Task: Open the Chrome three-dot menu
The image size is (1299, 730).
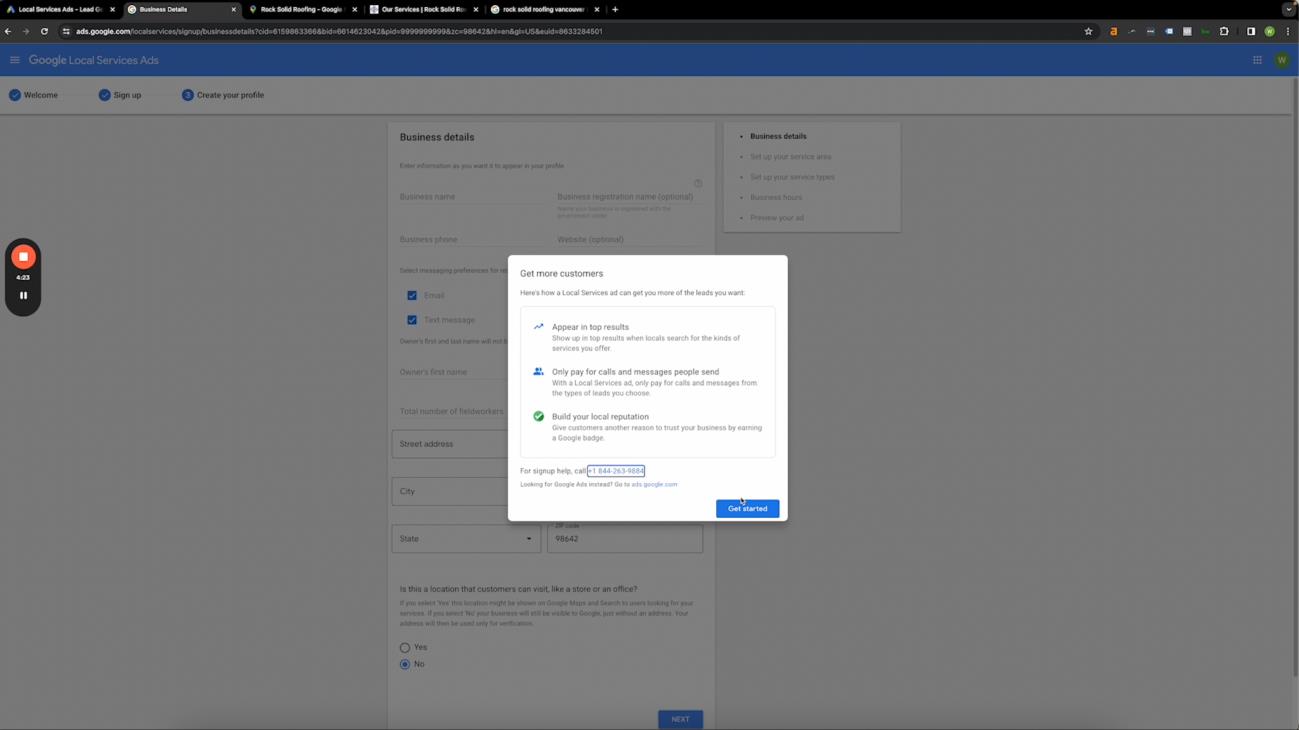Action: tap(1288, 31)
